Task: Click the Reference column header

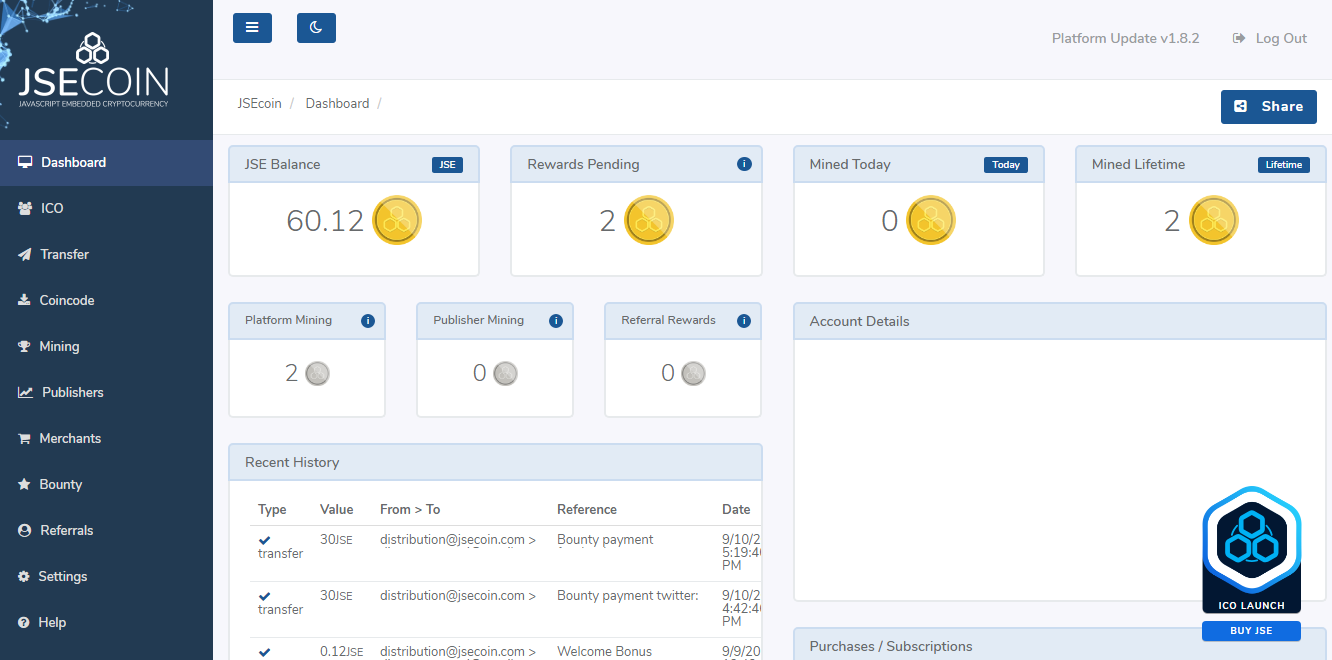Action: pos(587,509)
